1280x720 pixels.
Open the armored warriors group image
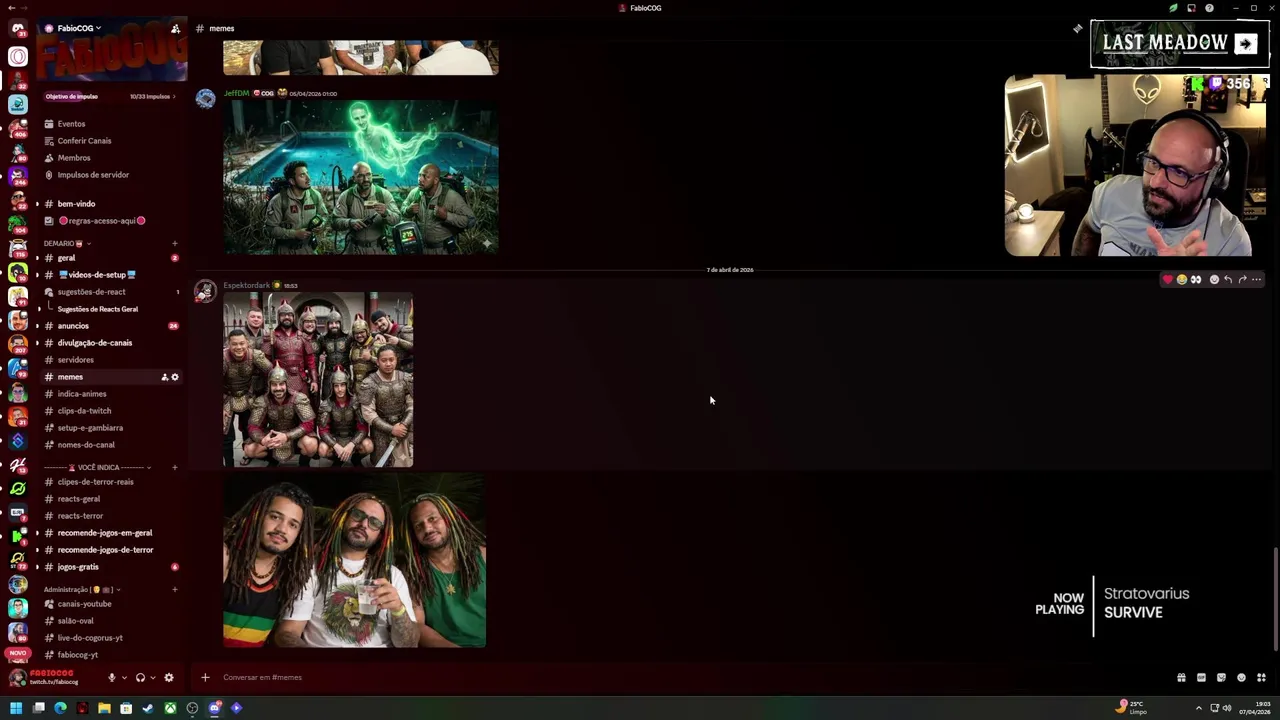[318, 380]
